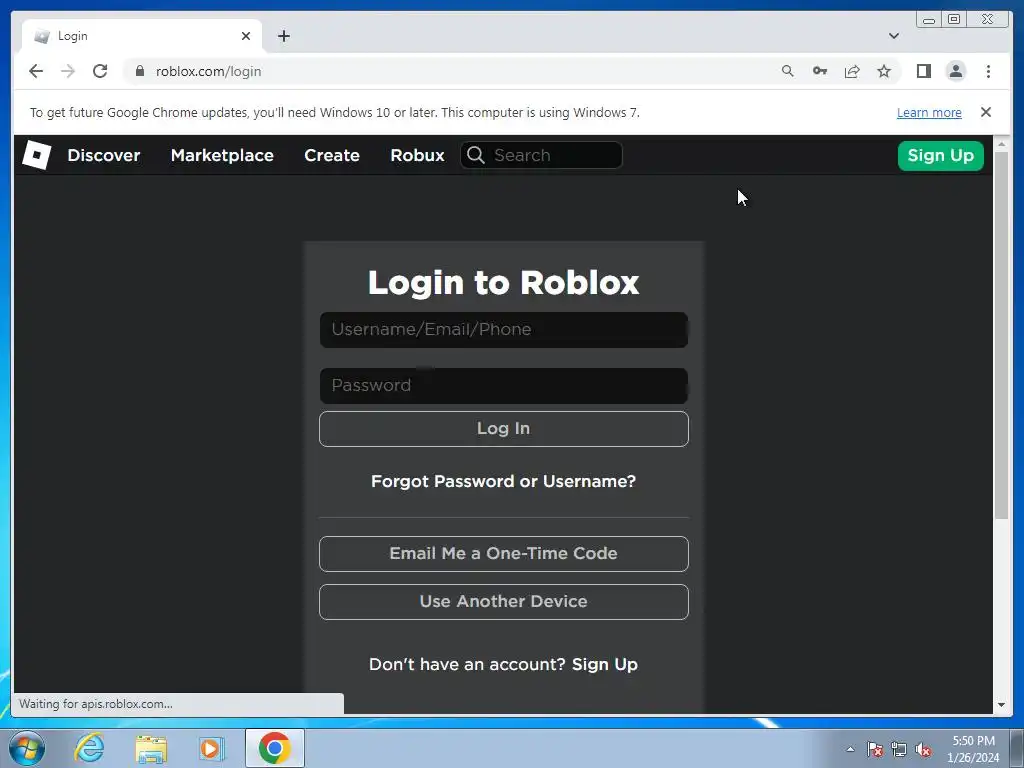1024x768 pixels.
Task: Click network tray icon
Action: click(x=899, y=749)
